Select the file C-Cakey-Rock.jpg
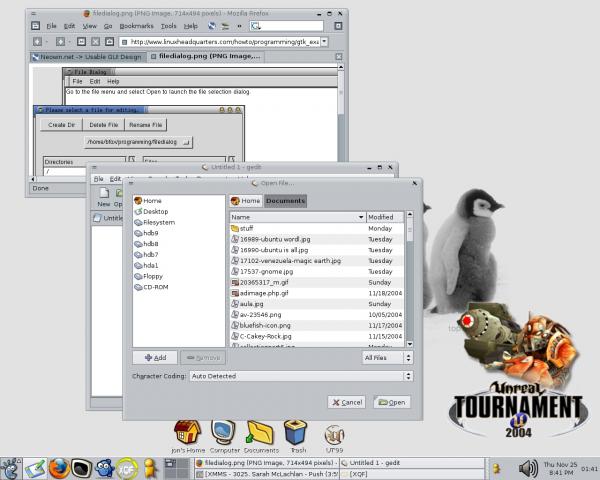Image resolution: width=600 pixels, height=480 pixels. point(317,336)
